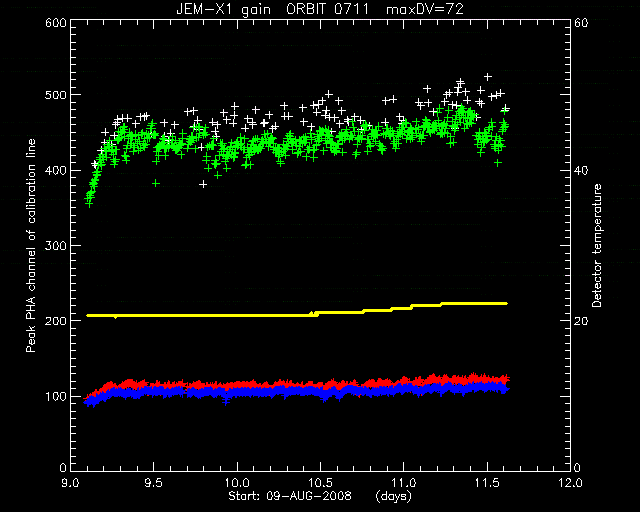Click the 60 tick label on right axis
Image resolution: width=640 pixels, height=512 pixels.
[x=581, y=23]
